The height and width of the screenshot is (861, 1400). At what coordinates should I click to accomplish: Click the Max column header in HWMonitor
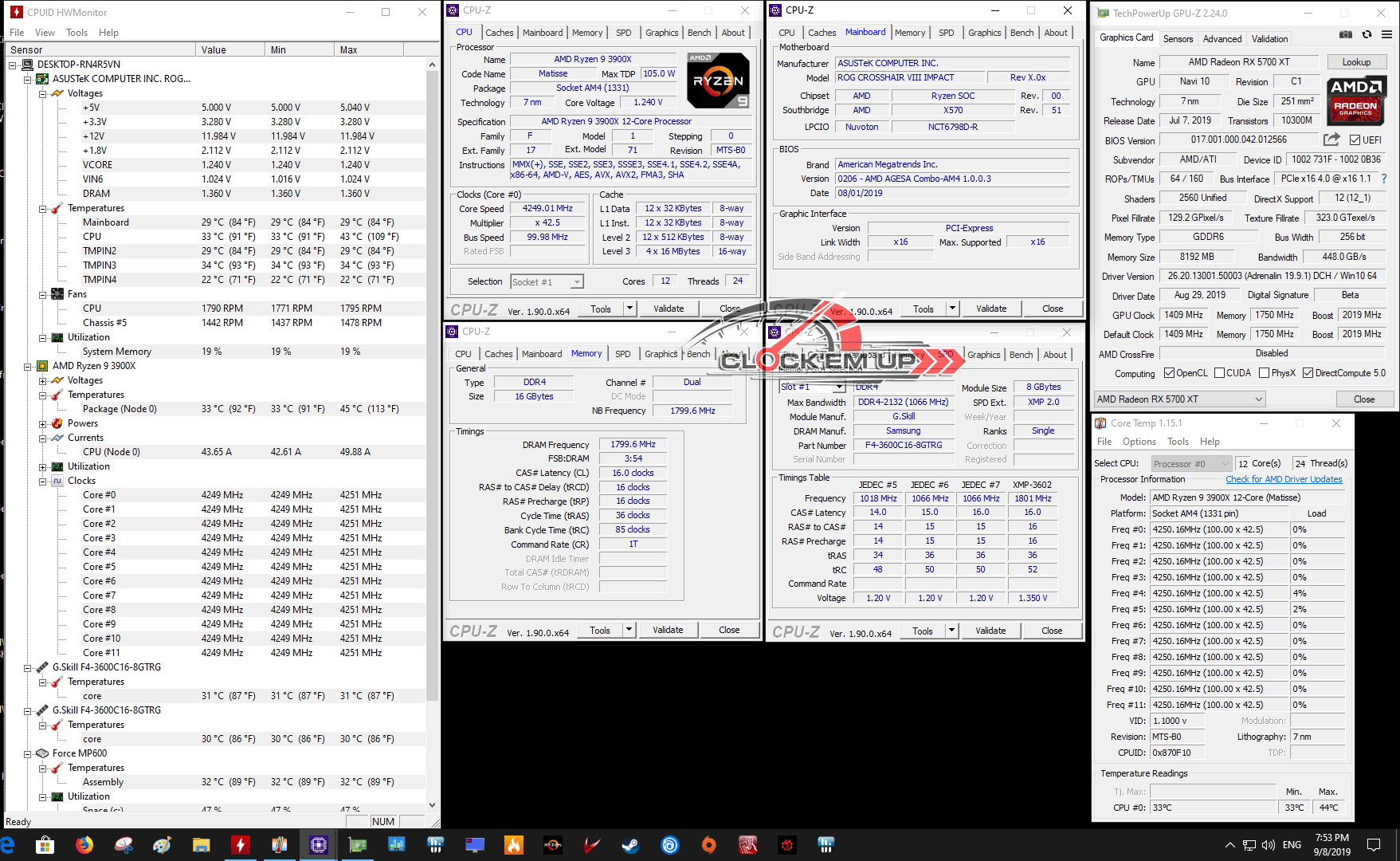pos(349,49)
